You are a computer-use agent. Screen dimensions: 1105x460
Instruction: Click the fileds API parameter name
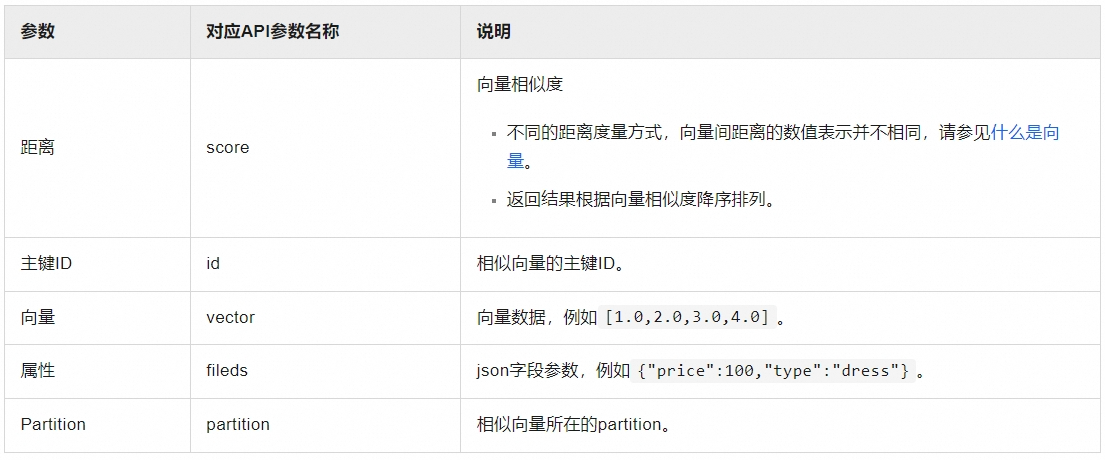click(227, 370)
